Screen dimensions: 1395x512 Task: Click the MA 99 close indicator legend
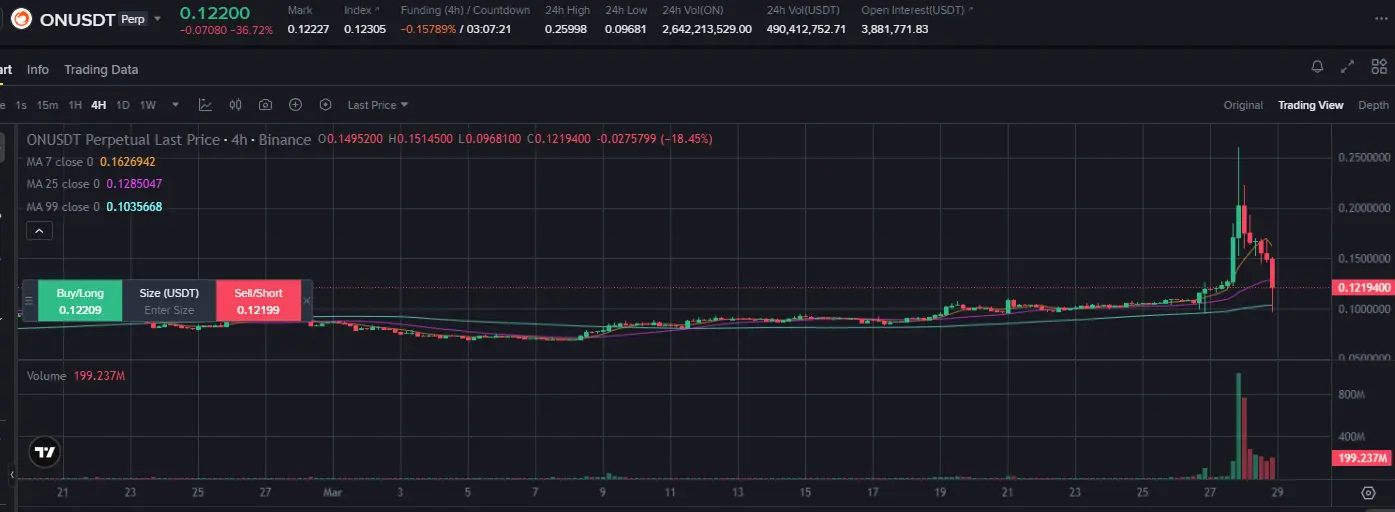pos(94,207)
